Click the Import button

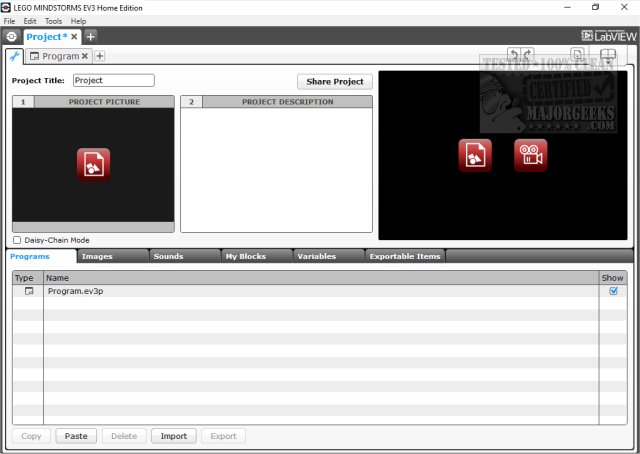click(x=174, y=436)
